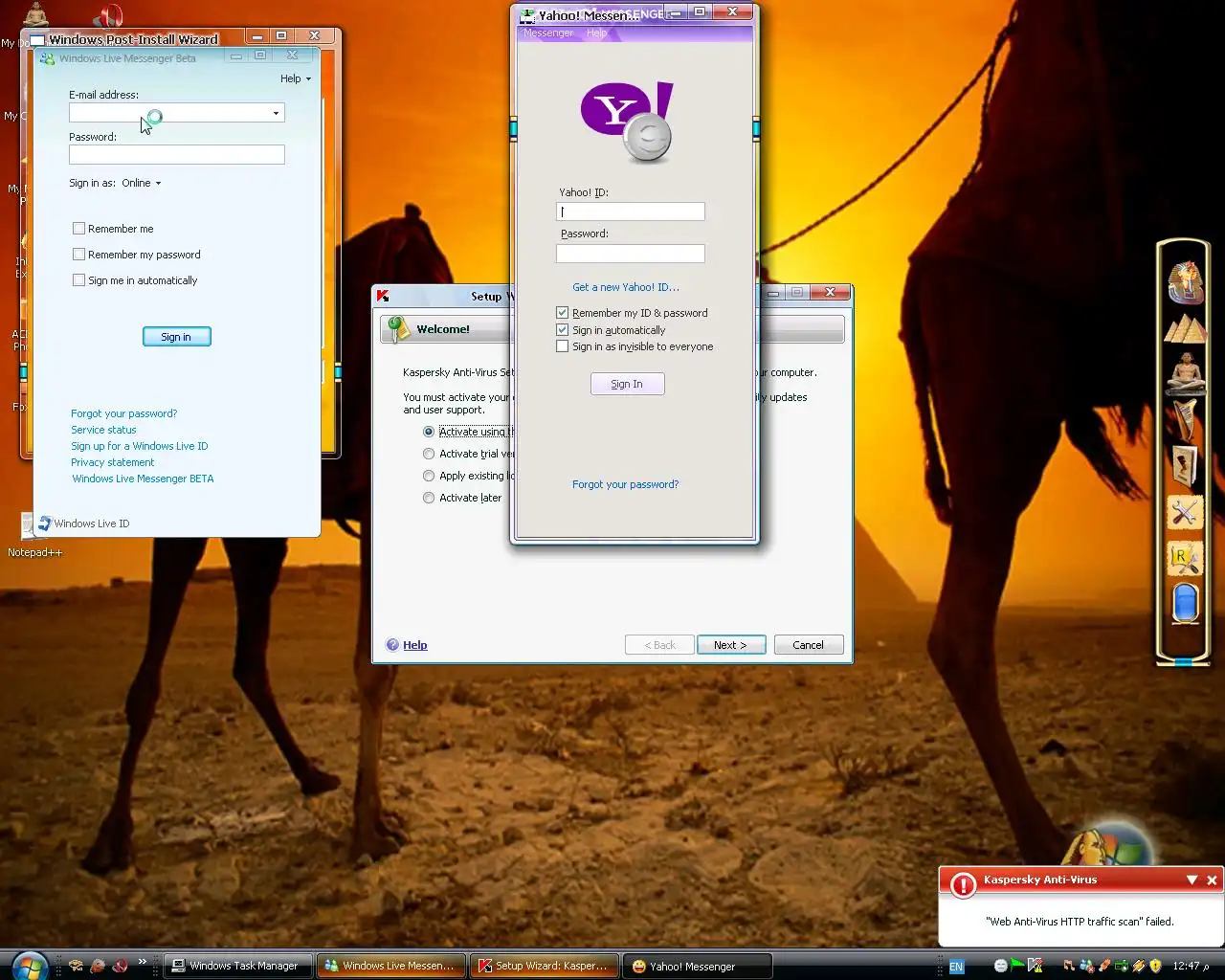
Task: Click Windows Live's Forgot your password? link
Action: click(123, 413)
